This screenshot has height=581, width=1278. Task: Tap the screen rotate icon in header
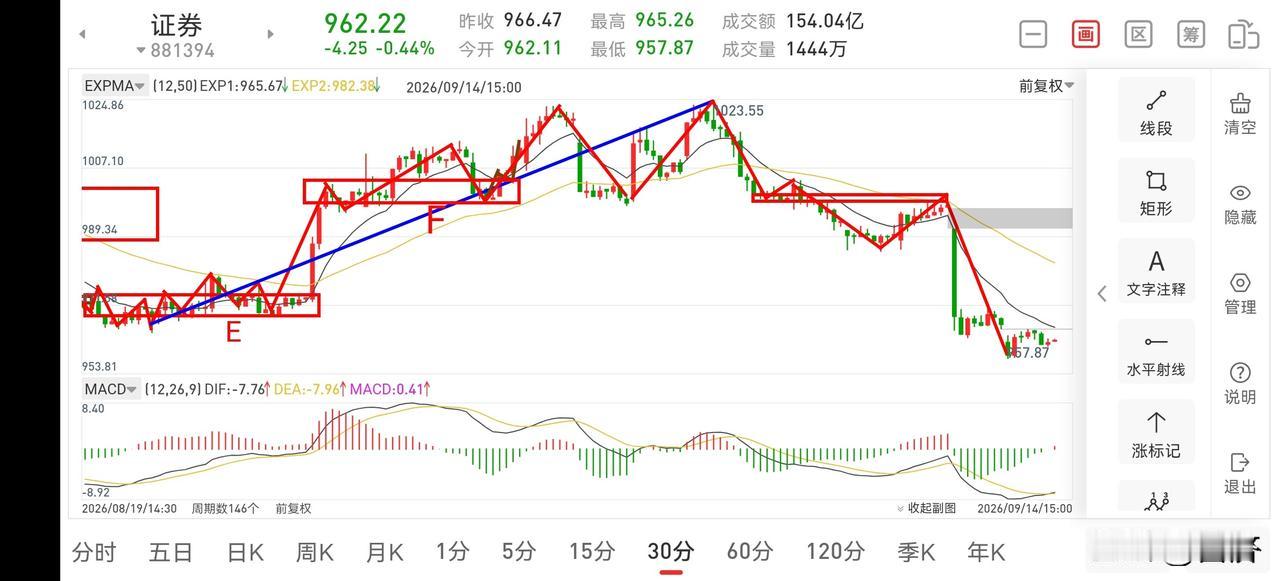coord(1243,34)
